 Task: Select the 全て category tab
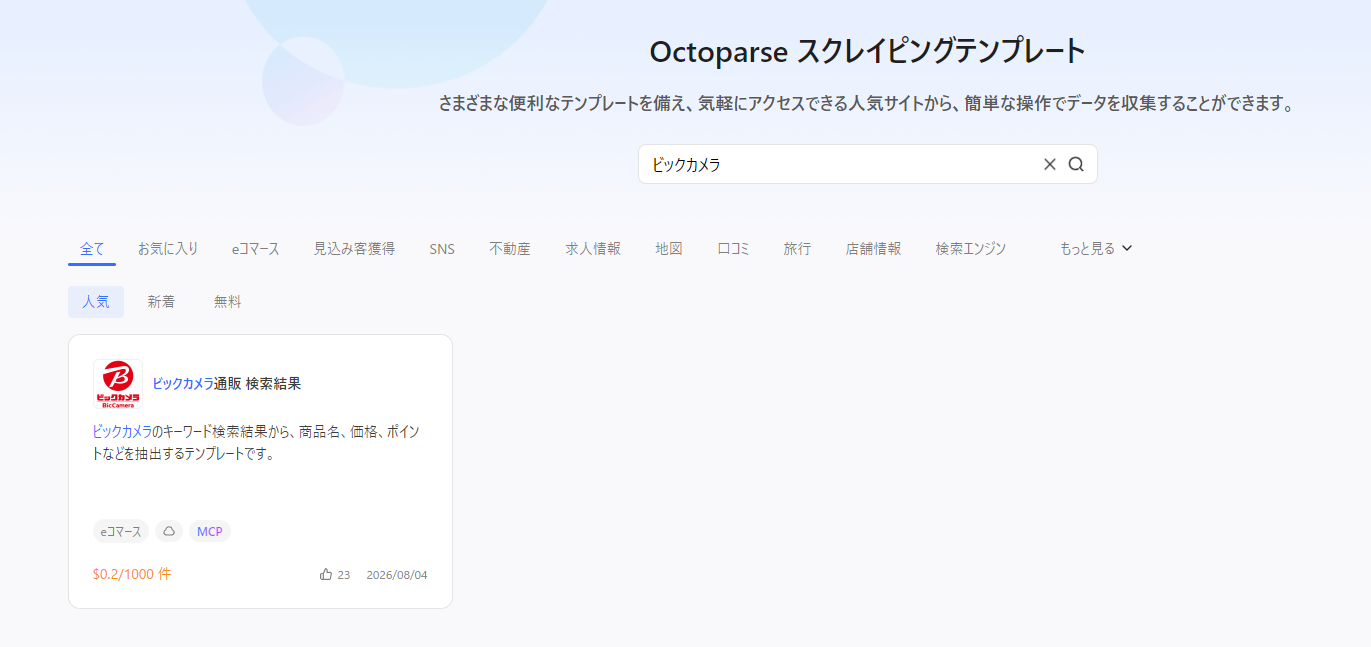(92, 249)
